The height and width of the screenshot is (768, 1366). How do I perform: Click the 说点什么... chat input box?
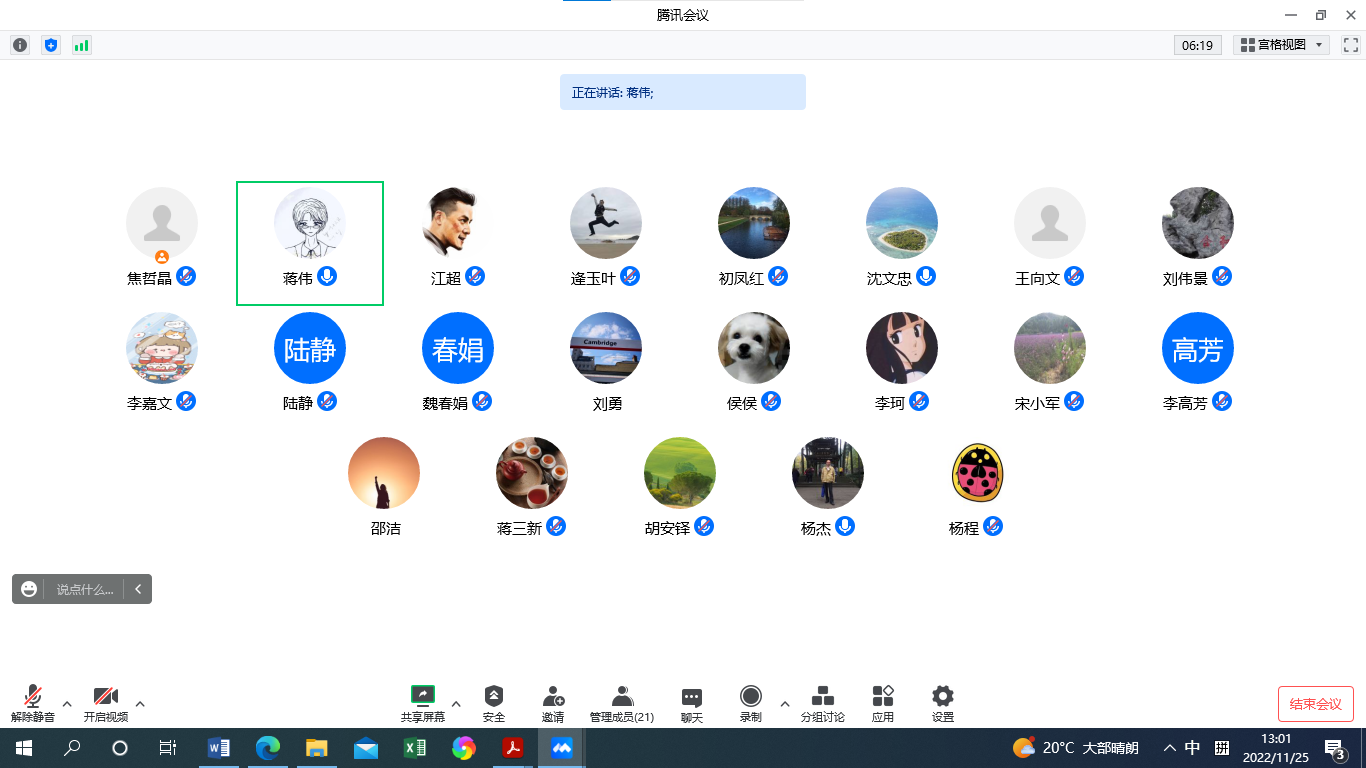[x=84, y=590]
